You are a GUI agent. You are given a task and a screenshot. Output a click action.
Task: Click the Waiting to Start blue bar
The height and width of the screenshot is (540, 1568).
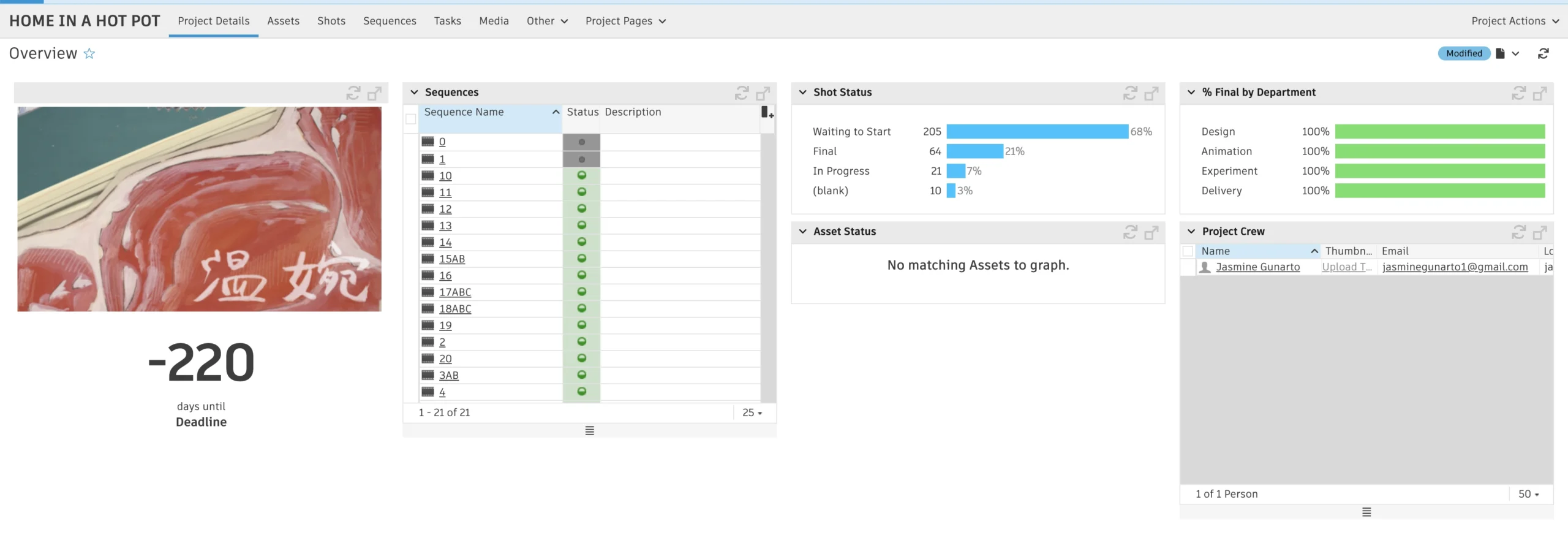[x=1037, y=132]
